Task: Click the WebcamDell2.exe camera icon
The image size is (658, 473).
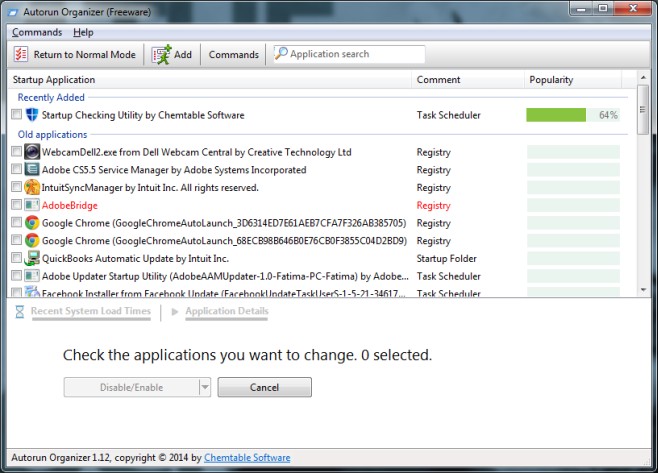Action: coord(32,152)
